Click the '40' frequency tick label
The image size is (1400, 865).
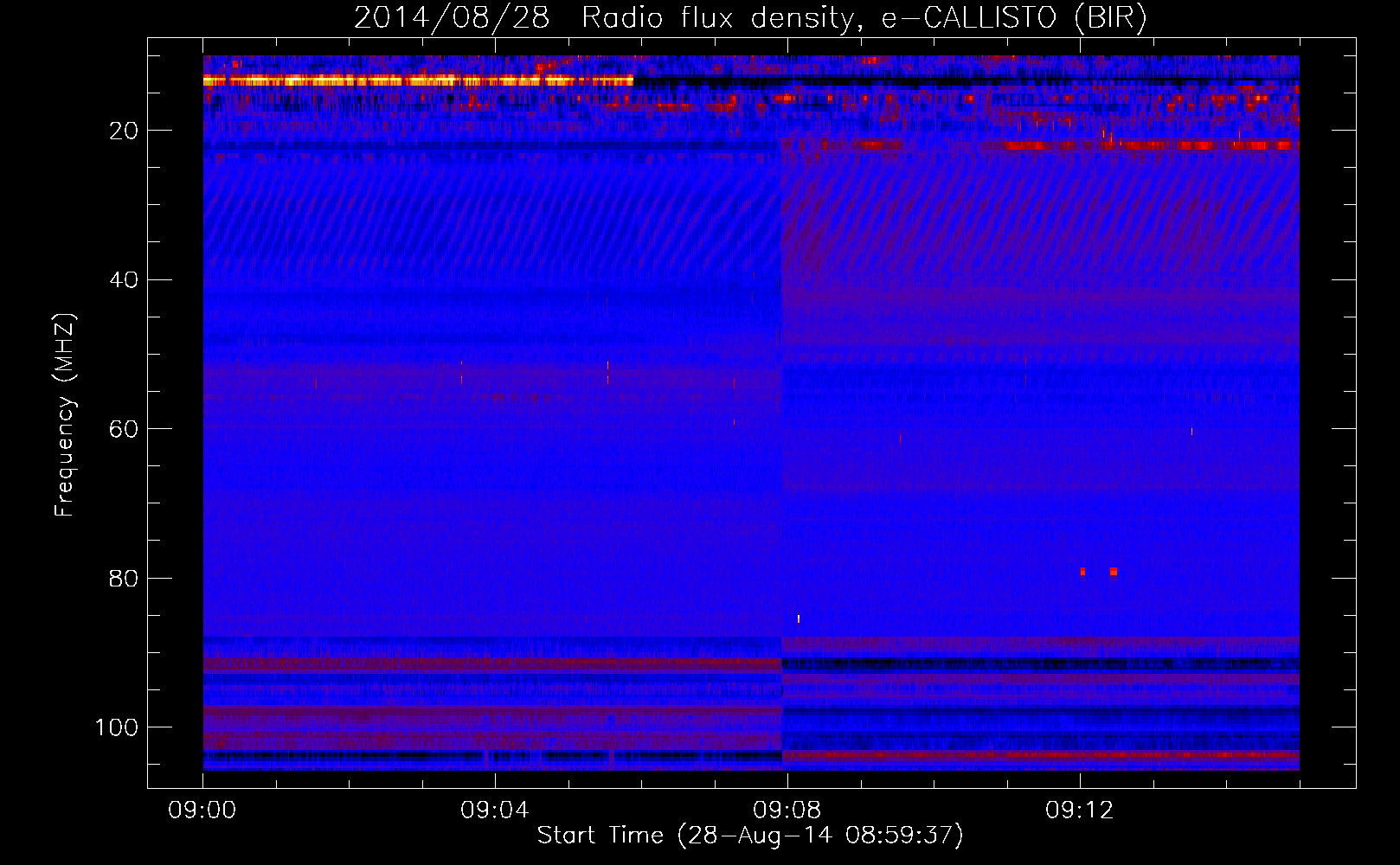coord(124,280)
